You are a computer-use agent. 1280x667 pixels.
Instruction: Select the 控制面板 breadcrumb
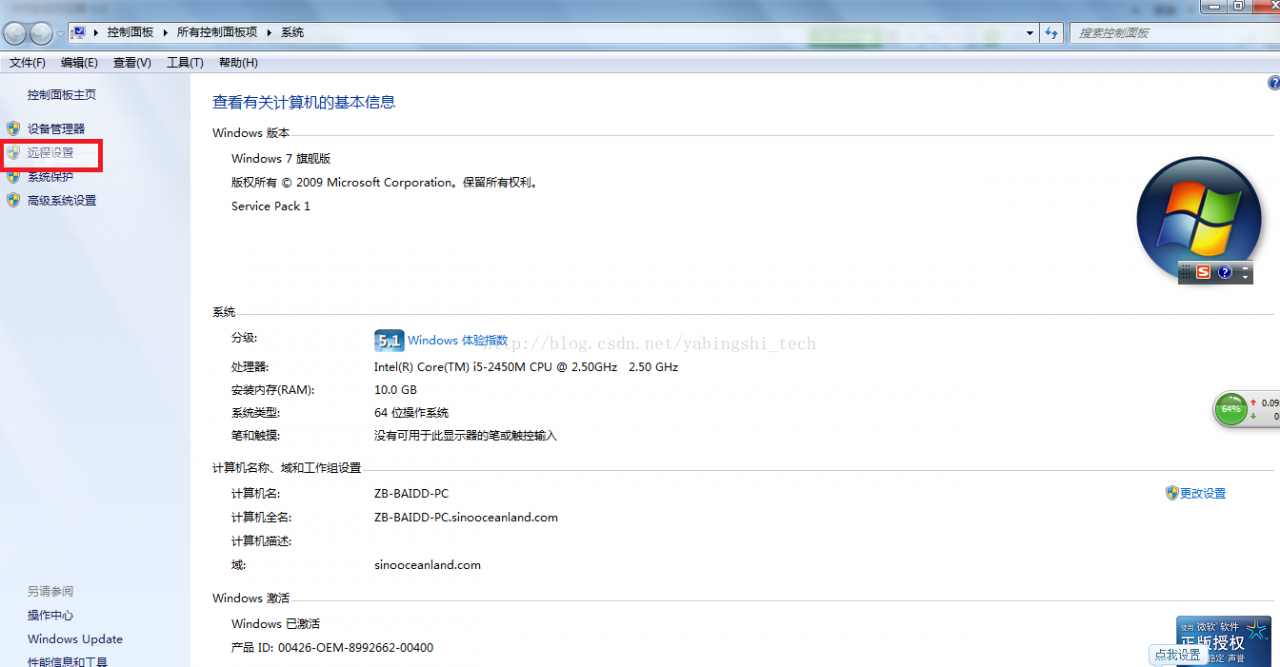[x=130, y=33]
